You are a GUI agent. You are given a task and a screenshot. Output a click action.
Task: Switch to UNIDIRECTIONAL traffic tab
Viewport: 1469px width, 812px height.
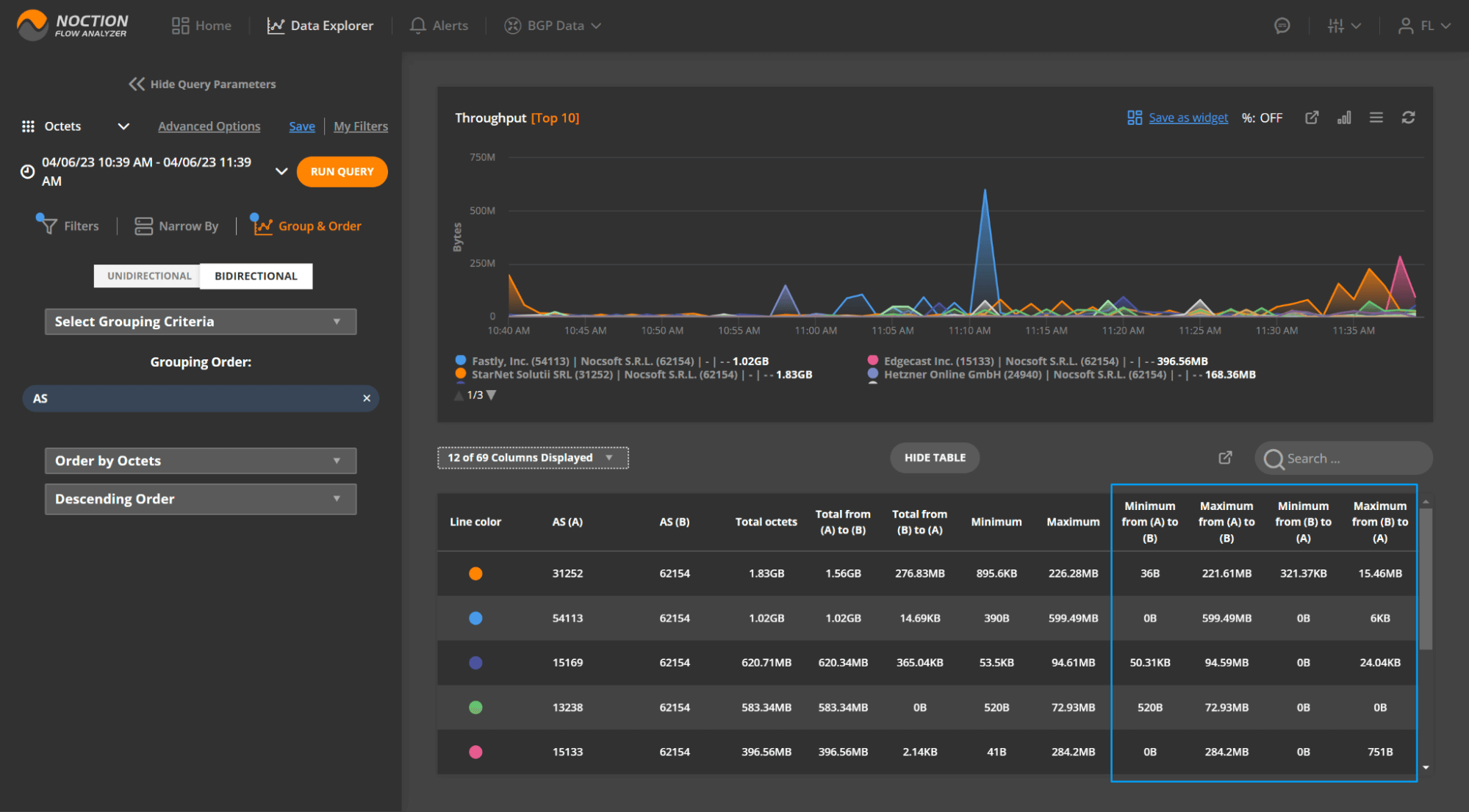click(x=148, y=275)
